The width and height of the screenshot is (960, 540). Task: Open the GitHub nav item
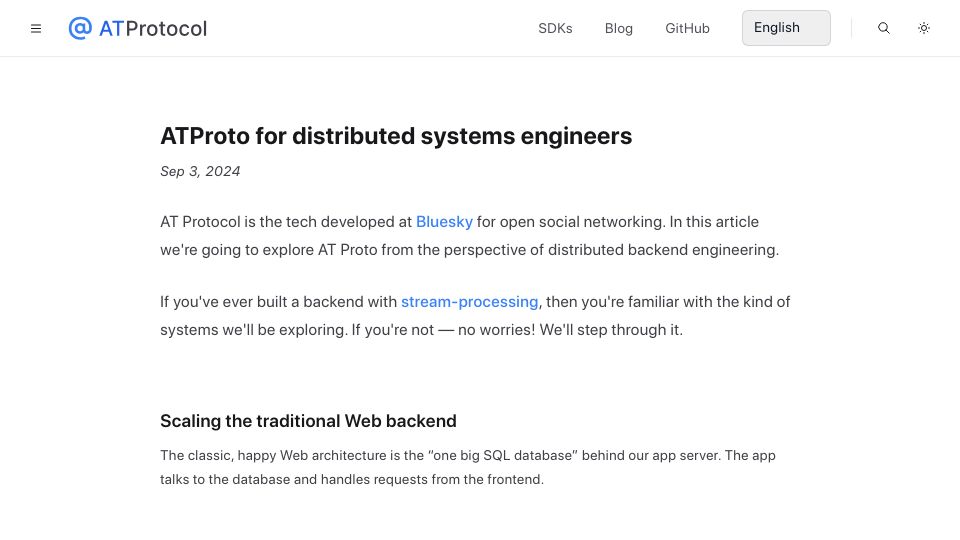point(687,28)
